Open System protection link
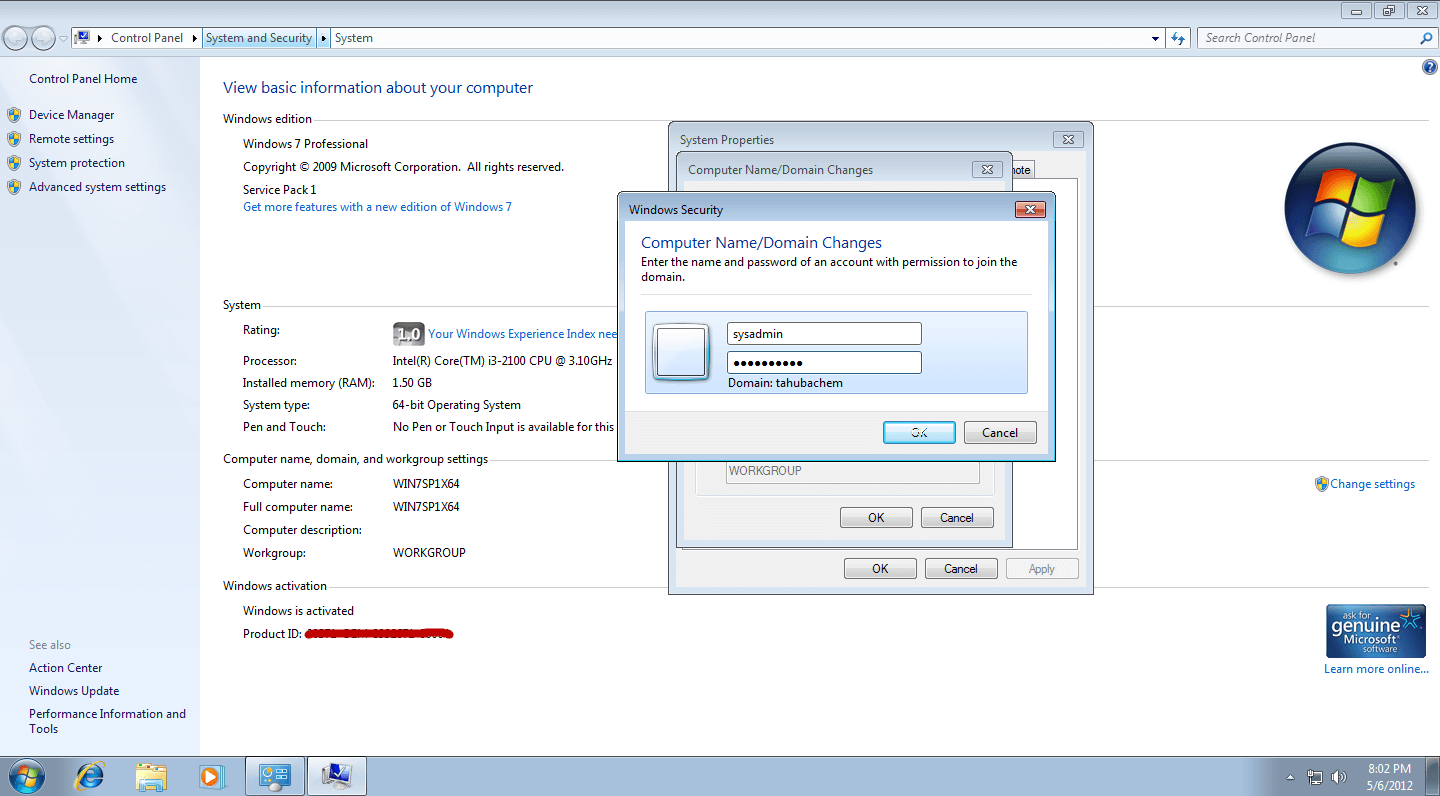The height and width of the screenshot is (796, 1440). [x=77, y=163]
